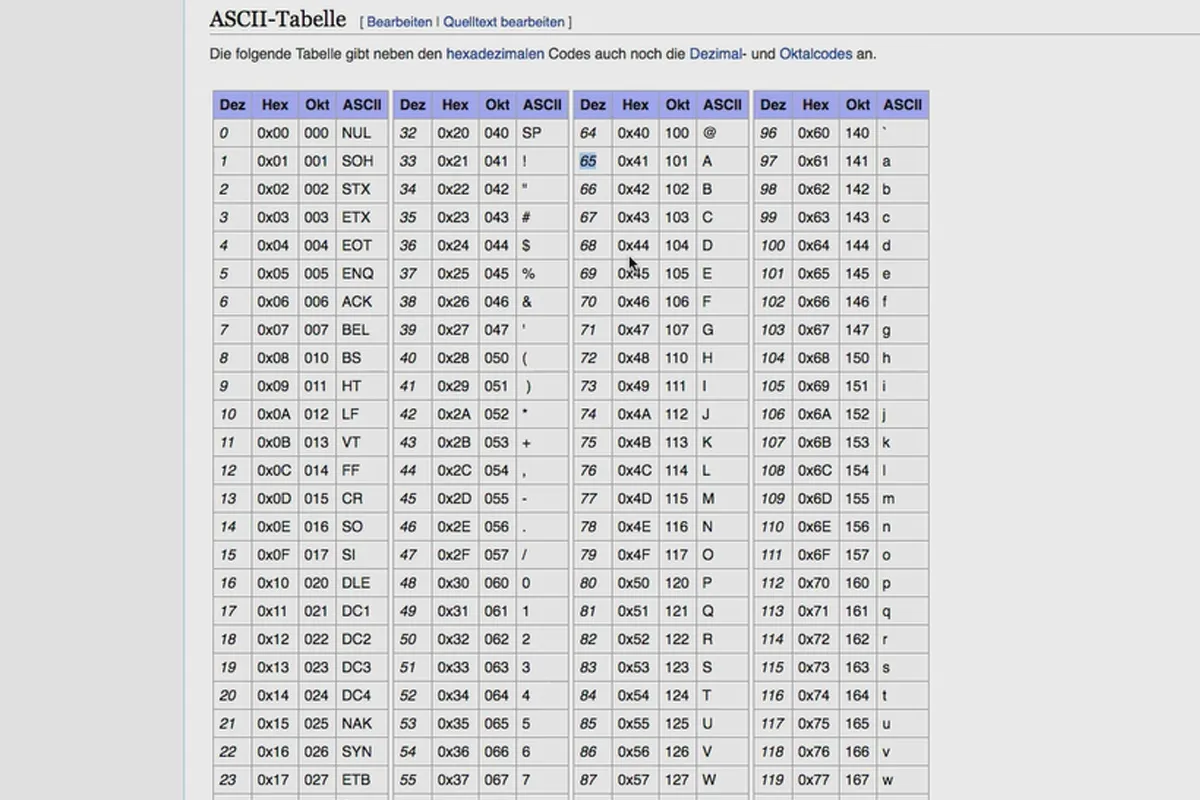Click the DC1 ASCII cell
Screen dimensions: 1200x800
362,611
